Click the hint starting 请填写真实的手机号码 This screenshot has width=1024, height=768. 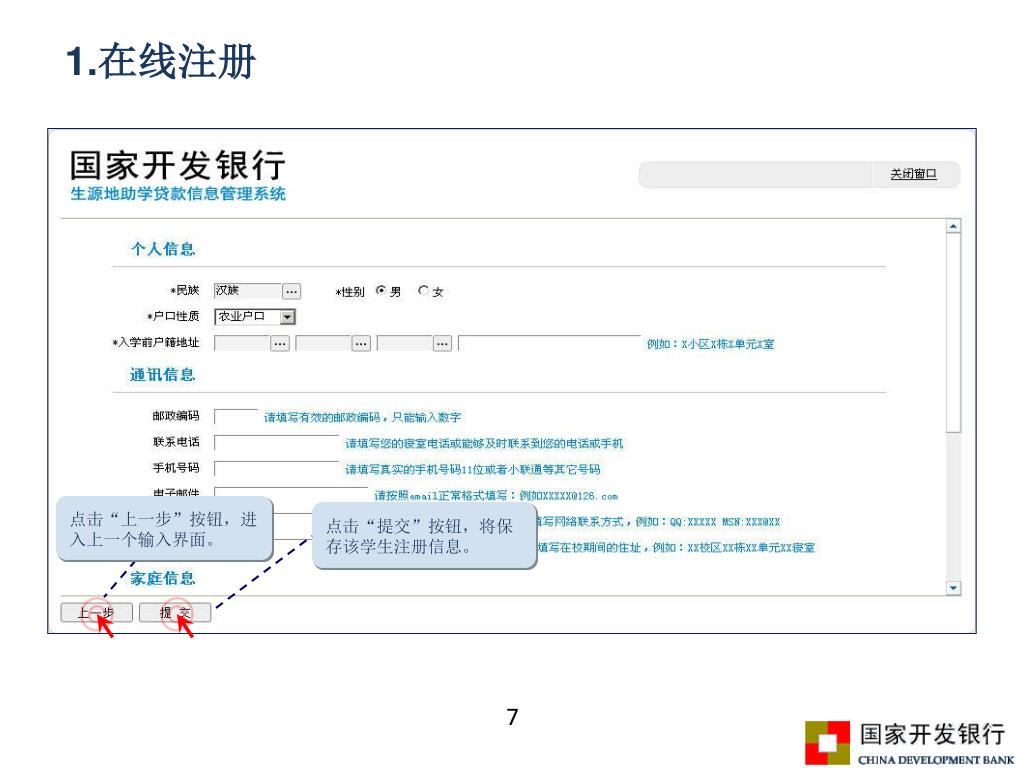click(x=473, y=470)
